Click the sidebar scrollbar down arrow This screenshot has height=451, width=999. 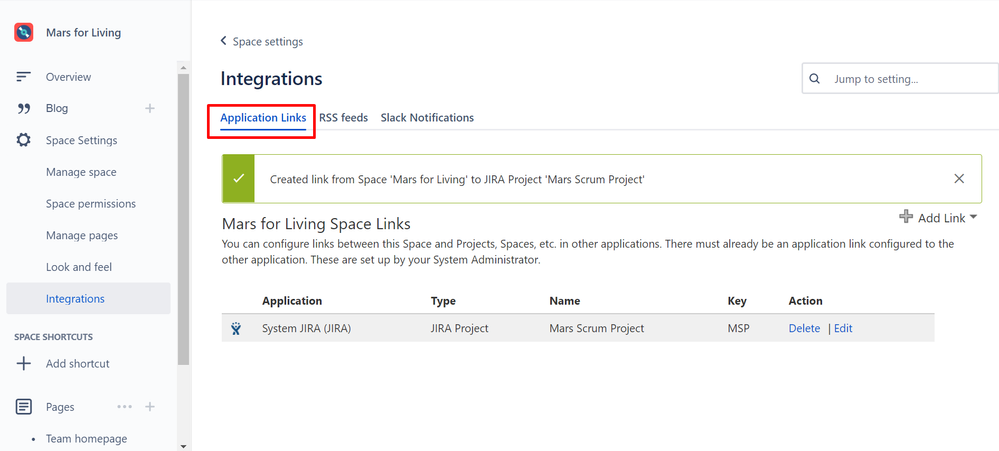(183, 446)
